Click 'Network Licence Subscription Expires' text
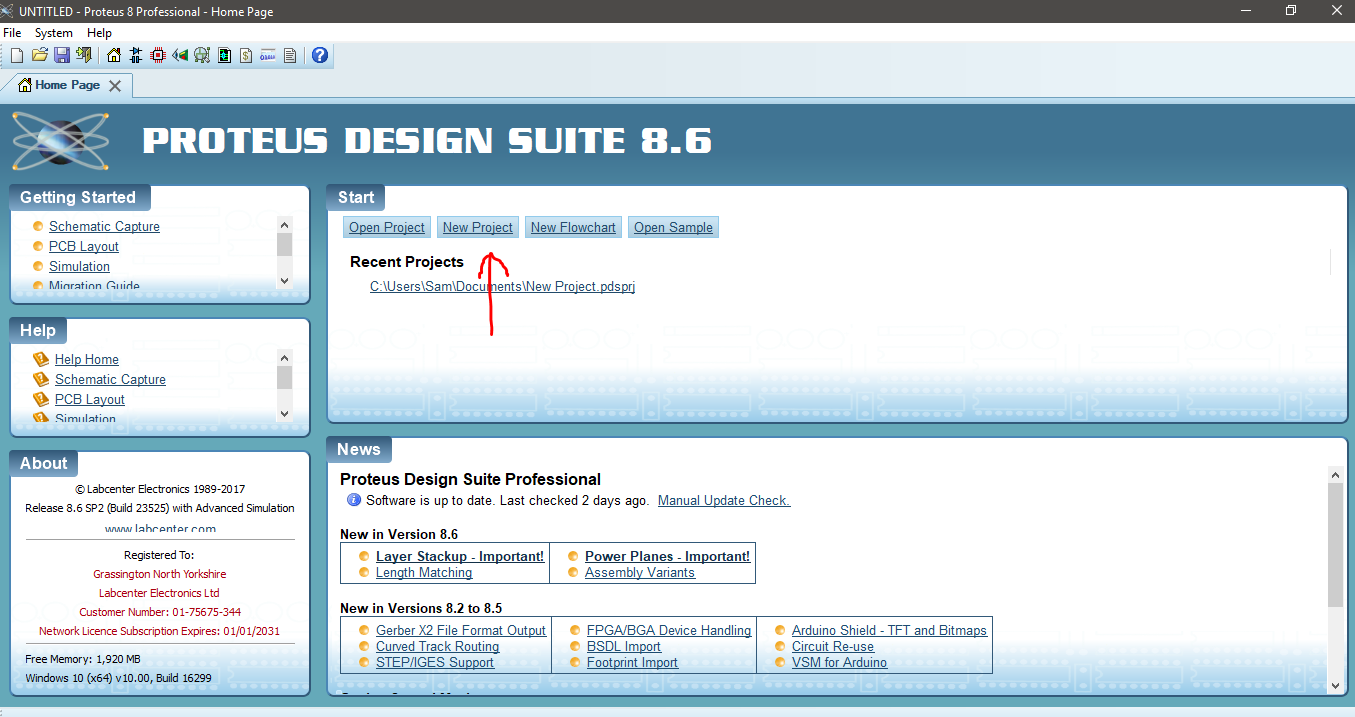 click(160, 631)
